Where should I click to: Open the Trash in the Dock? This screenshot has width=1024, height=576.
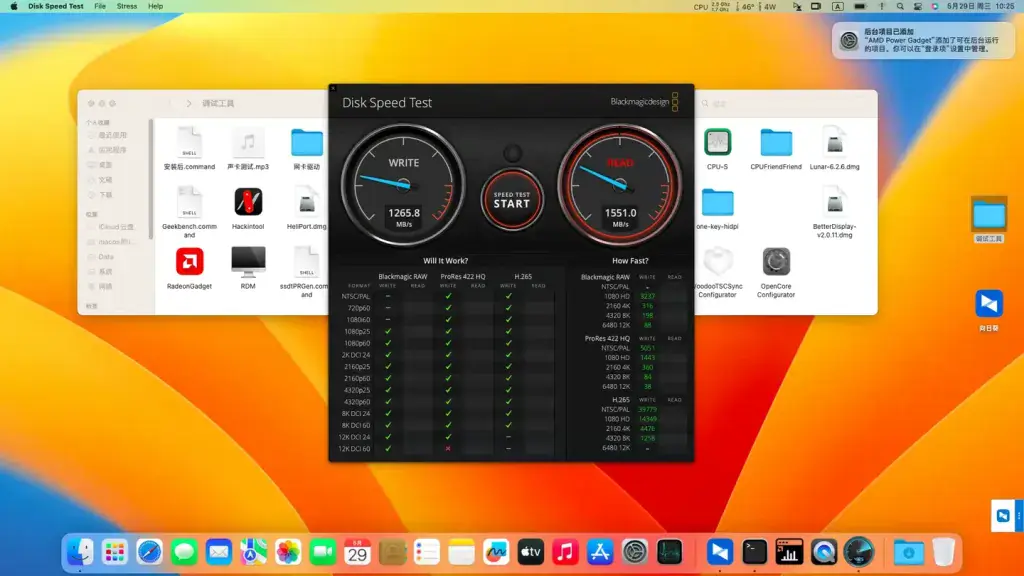[943, 552]
